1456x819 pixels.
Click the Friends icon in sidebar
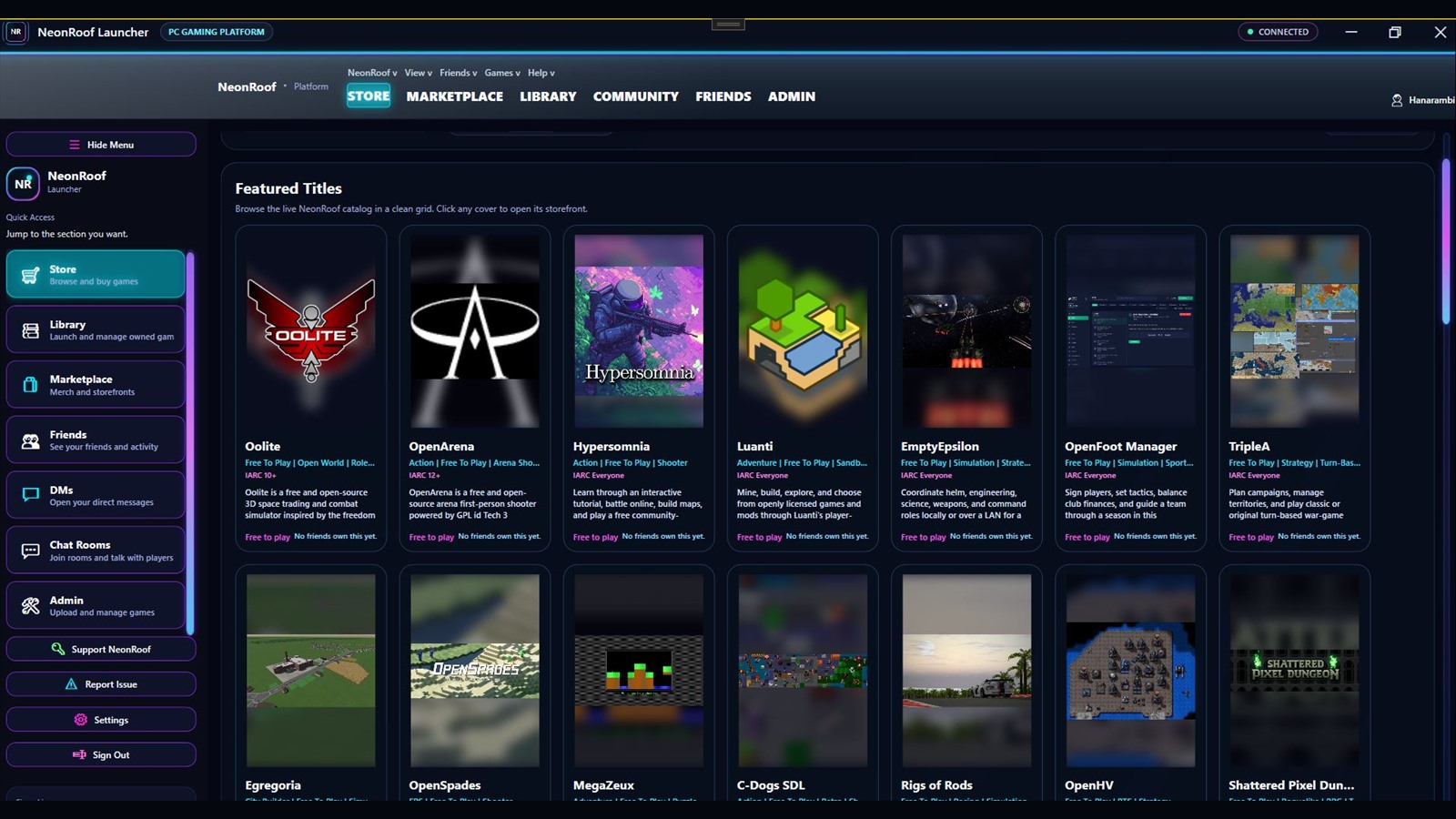[30, 440]
